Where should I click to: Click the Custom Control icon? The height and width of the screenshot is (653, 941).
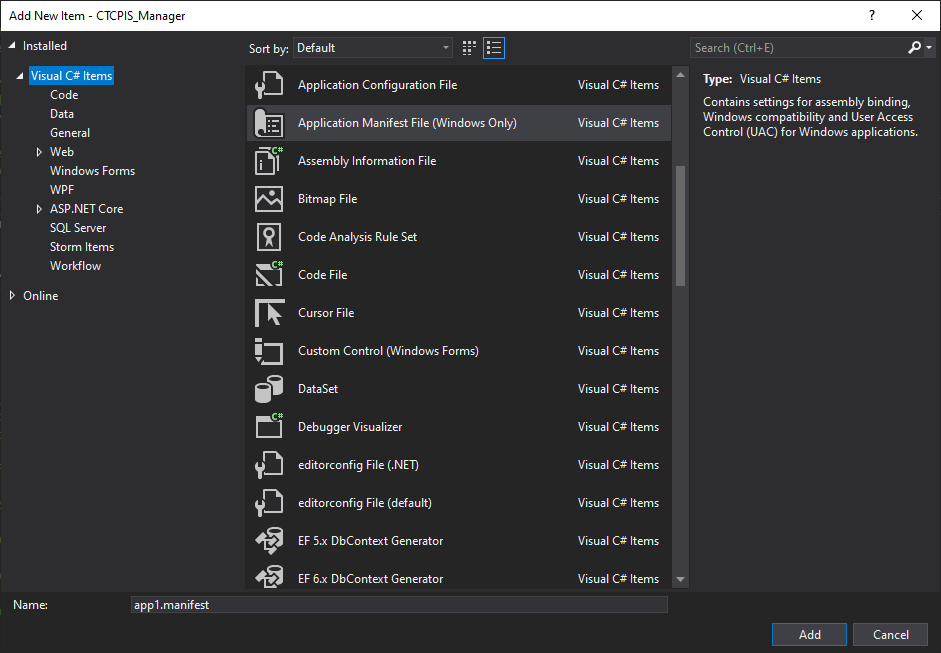[x=269, y=351]
